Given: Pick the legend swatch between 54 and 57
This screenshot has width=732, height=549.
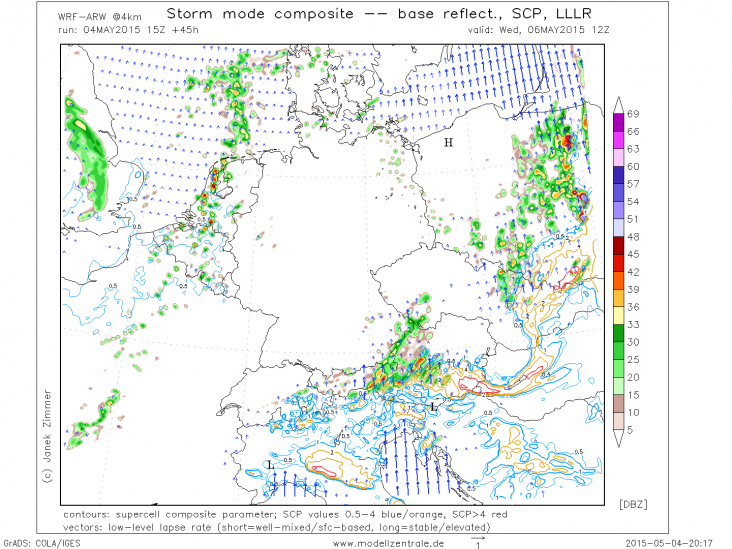Looking at the screenshot, I should pos(619,193).
